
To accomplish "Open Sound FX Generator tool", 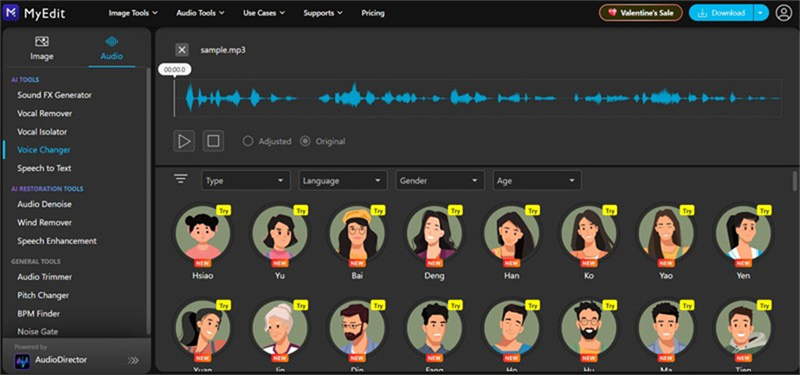I will click(55, 95).
